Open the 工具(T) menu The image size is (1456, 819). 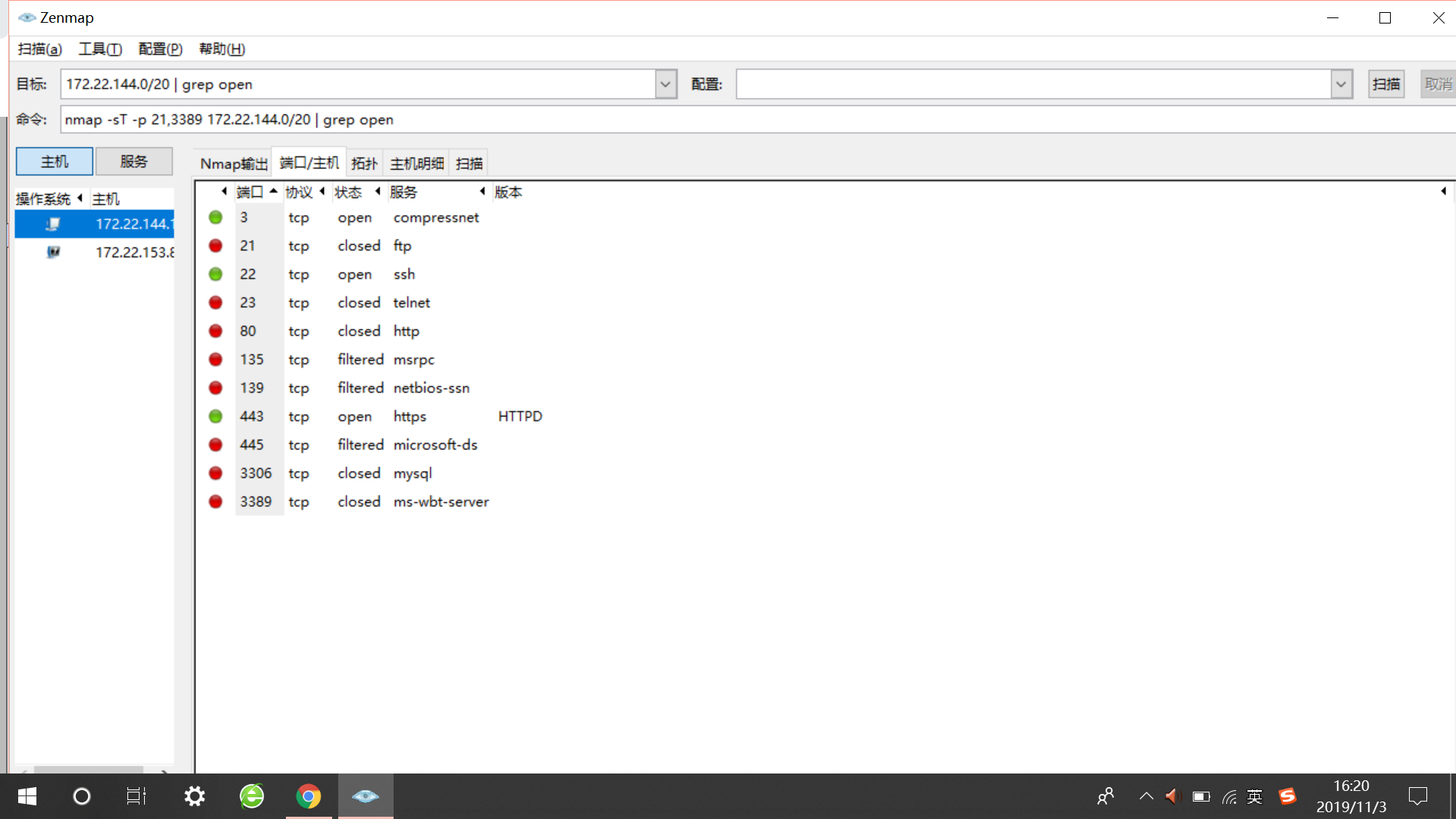point(100,49)
